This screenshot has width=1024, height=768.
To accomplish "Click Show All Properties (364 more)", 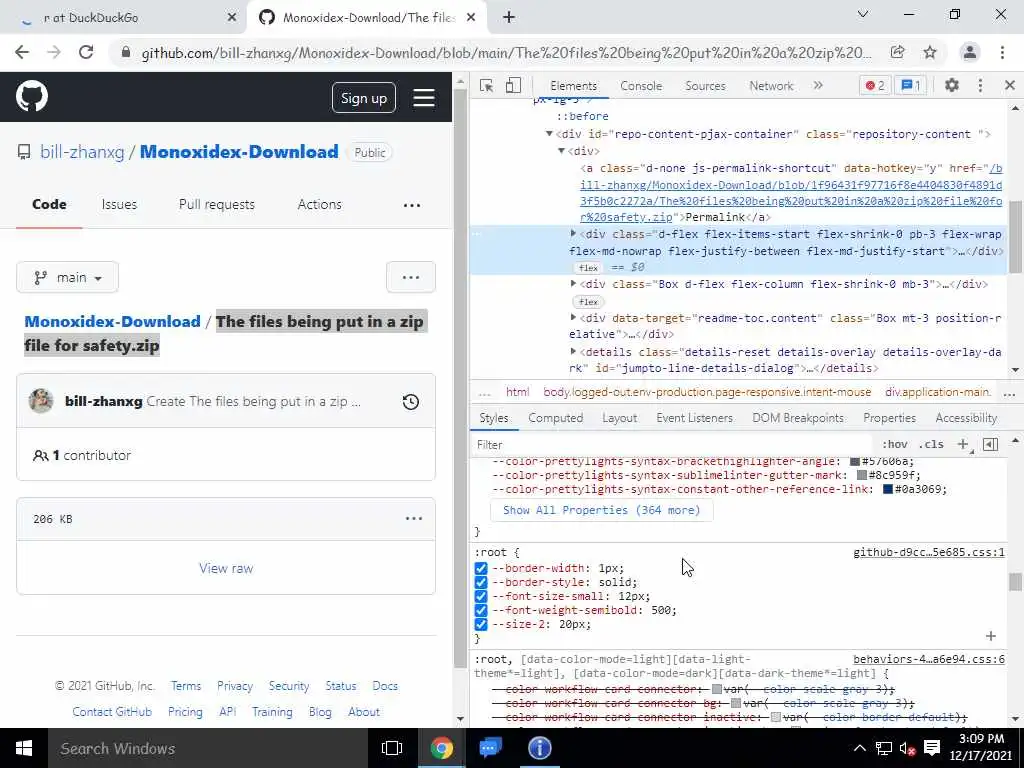I will pos(601,510).
